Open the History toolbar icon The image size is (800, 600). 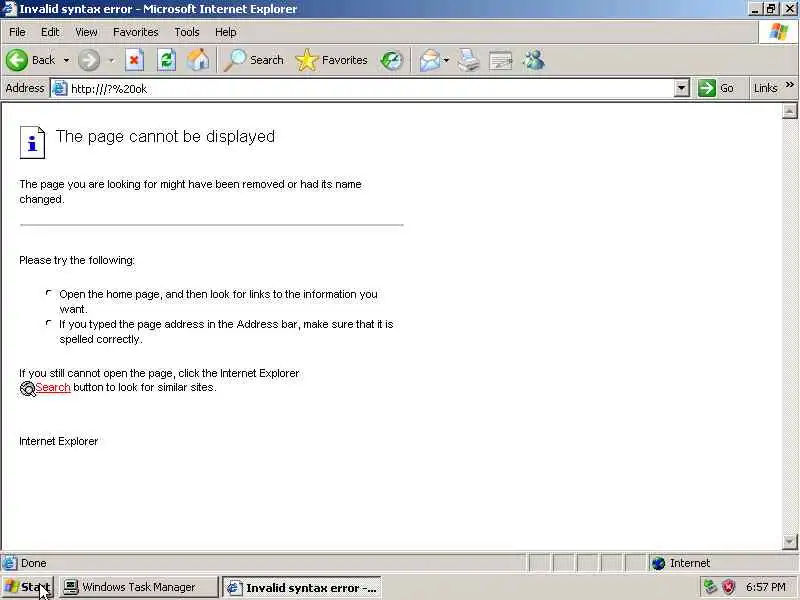point(392,60)
